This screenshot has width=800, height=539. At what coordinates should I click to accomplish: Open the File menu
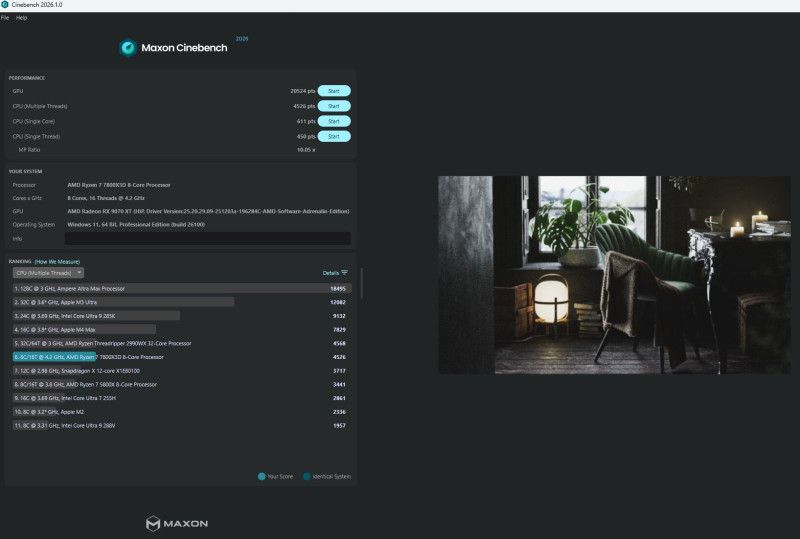point(5,17)
